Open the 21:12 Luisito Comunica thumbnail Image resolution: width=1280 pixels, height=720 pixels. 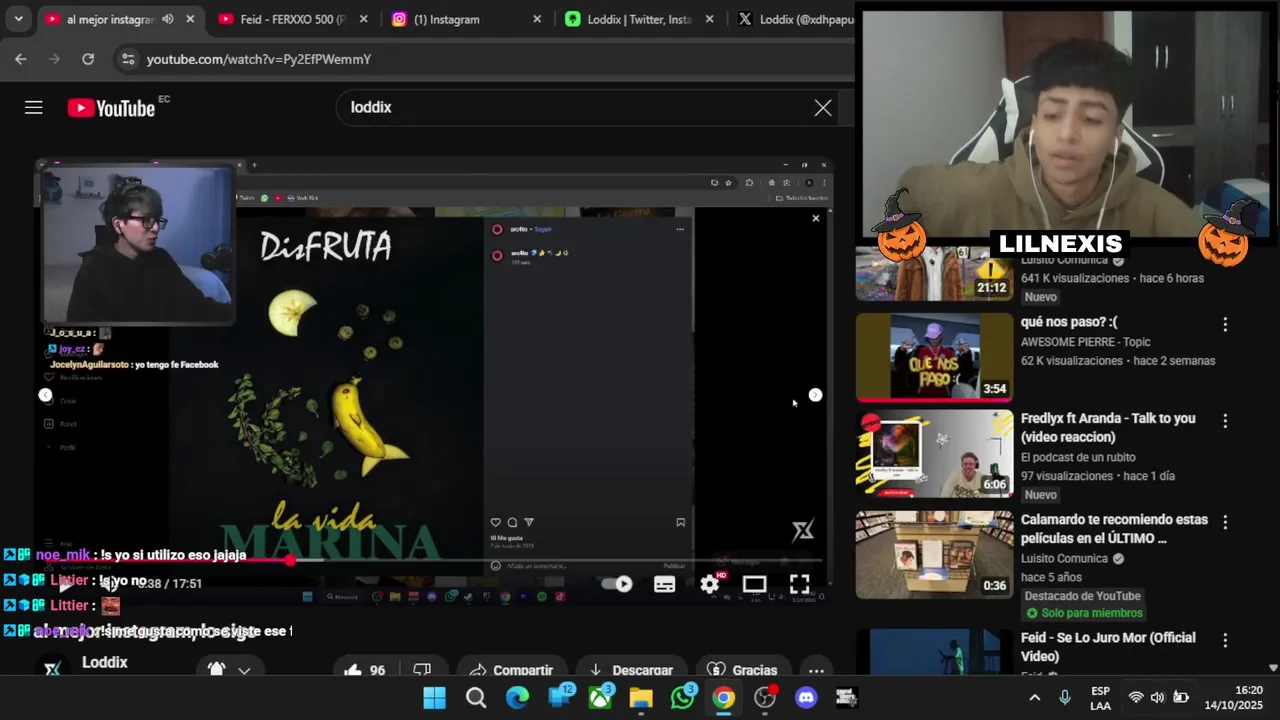(934, 274)
